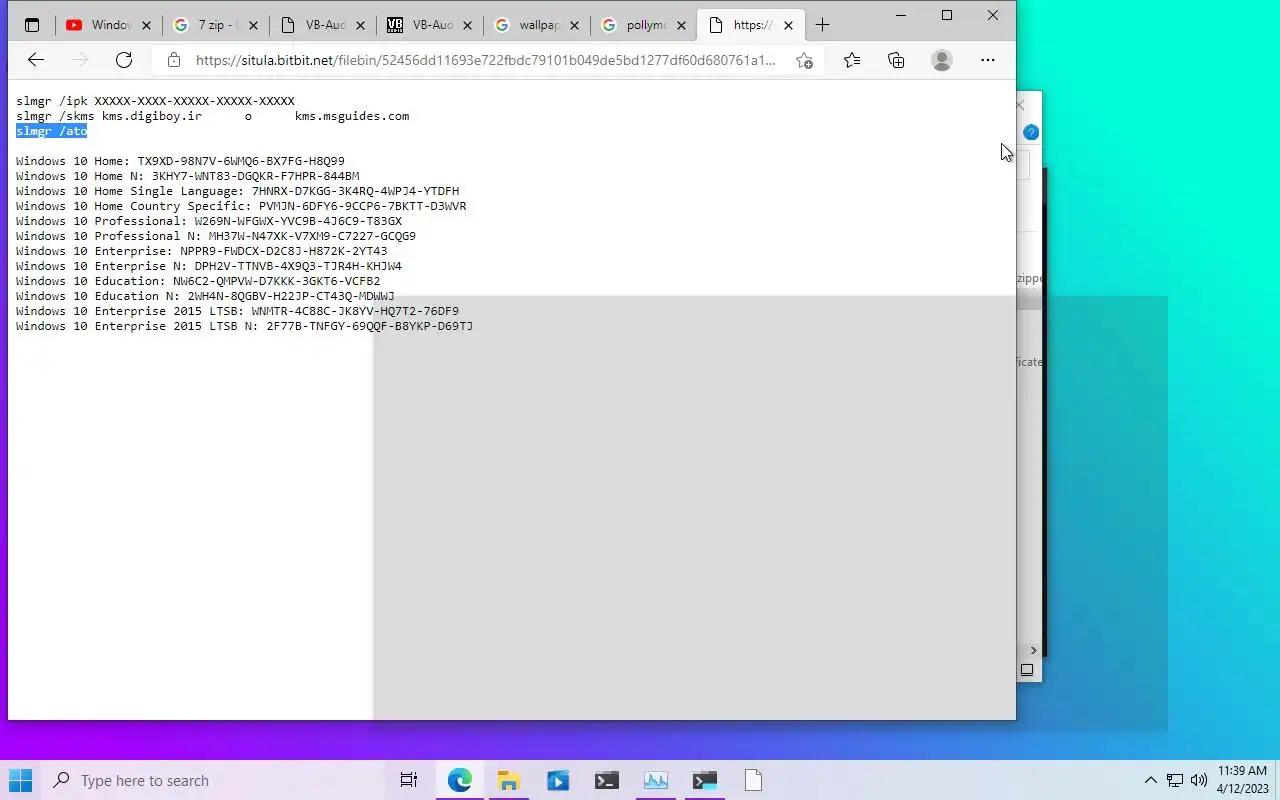Click kms.digiboy.ir server text
This screenshot has height=800, width=1280.
tap(151, 116)
